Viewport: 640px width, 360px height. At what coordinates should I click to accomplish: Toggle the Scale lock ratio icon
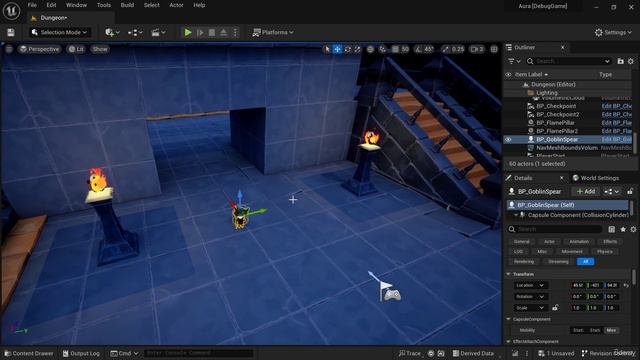pyautogui.click(x=555, y=307)
